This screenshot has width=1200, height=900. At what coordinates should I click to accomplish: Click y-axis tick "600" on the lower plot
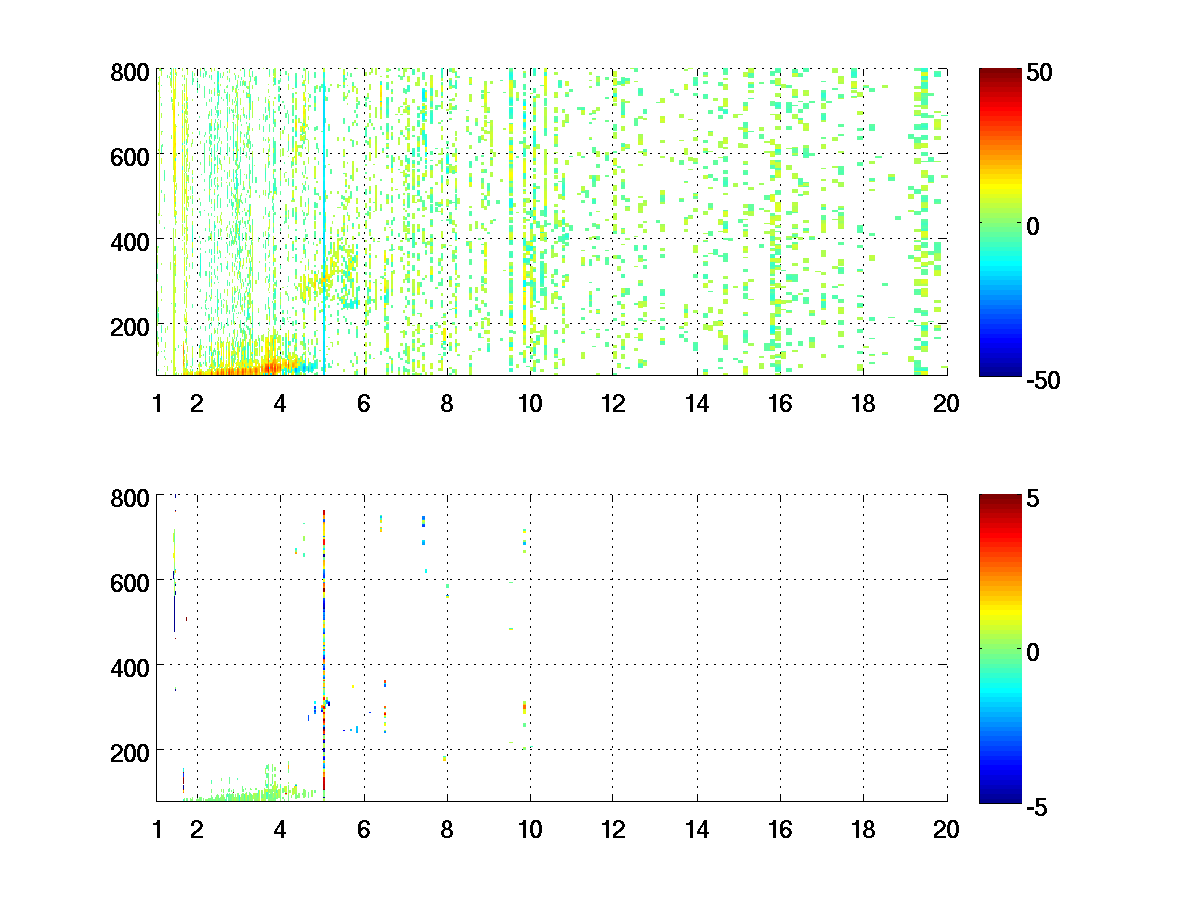click(x=130, y=581)
